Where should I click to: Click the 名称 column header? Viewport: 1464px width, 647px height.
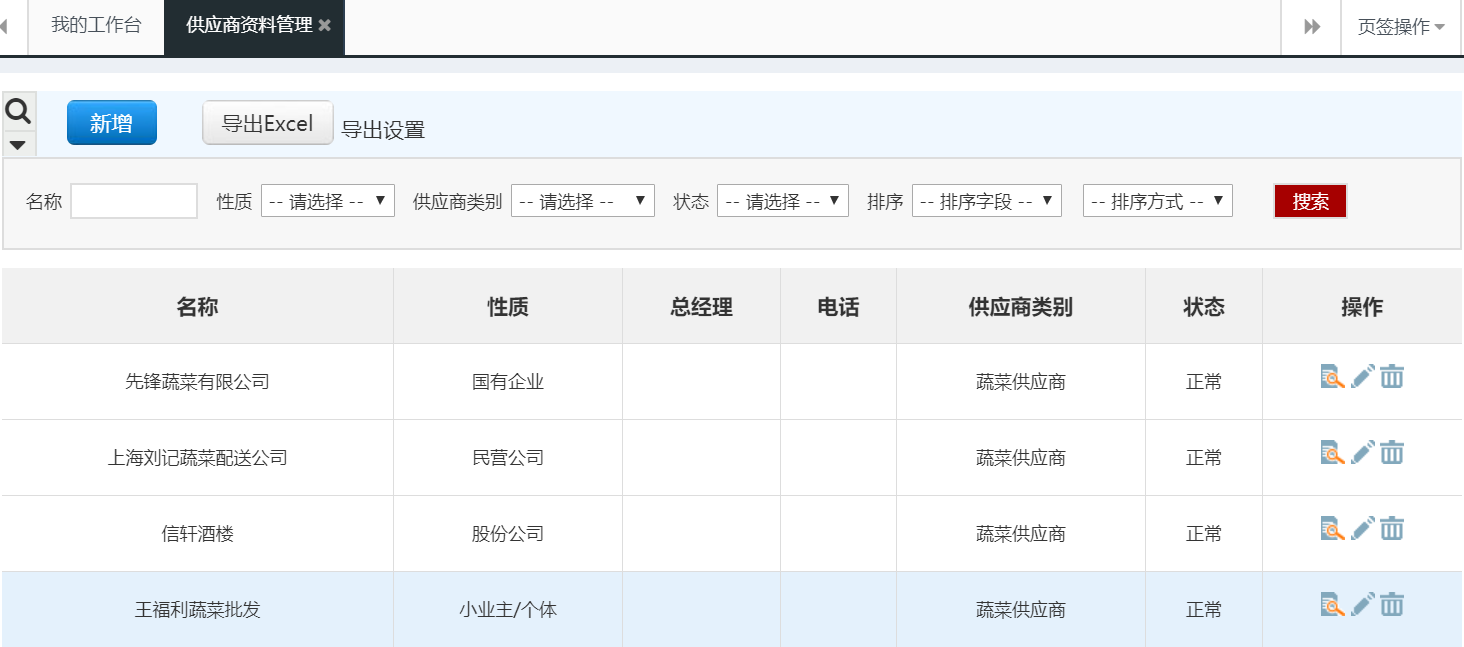(197, 307)
